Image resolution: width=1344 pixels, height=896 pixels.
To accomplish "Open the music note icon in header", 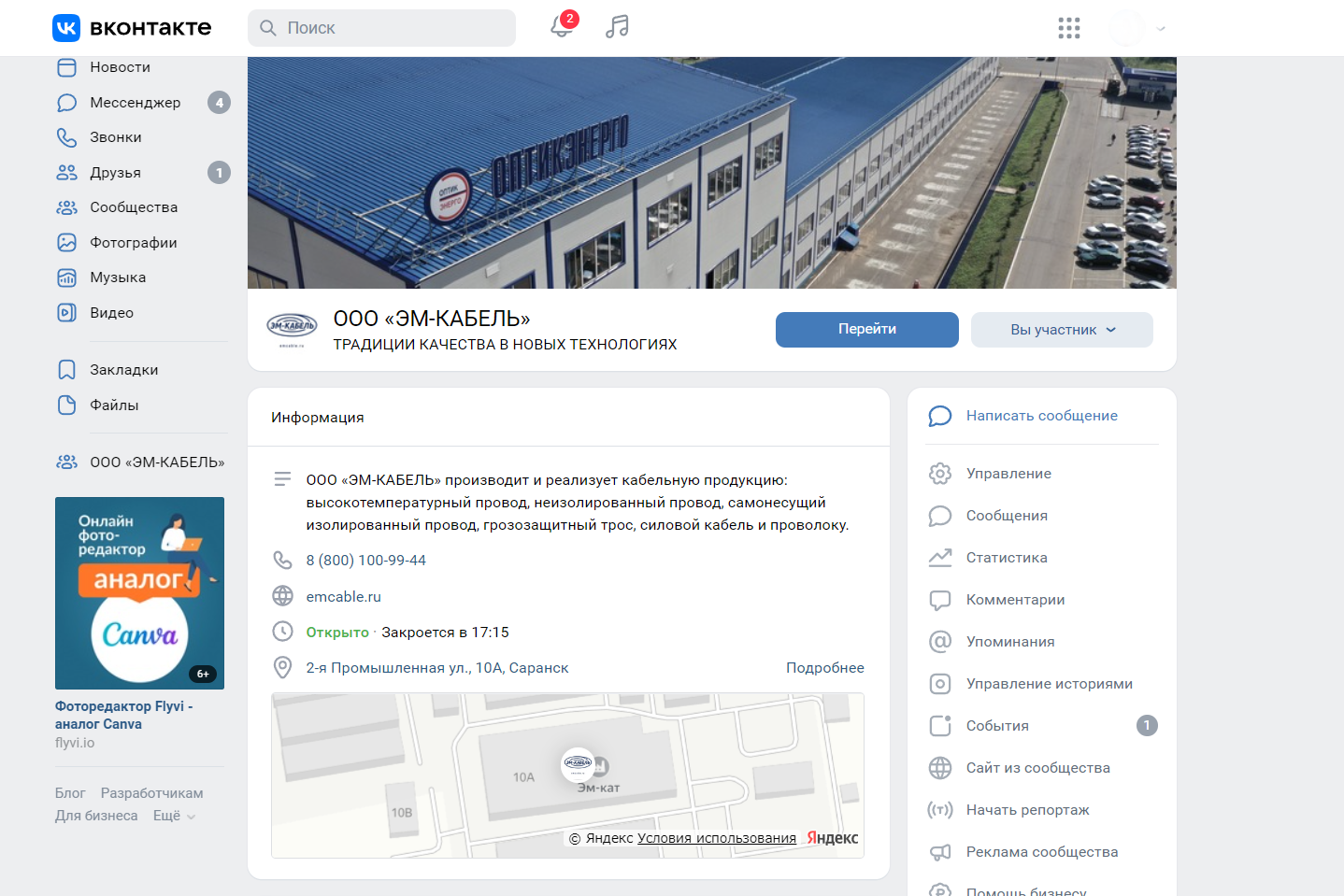I will [617, 27].
